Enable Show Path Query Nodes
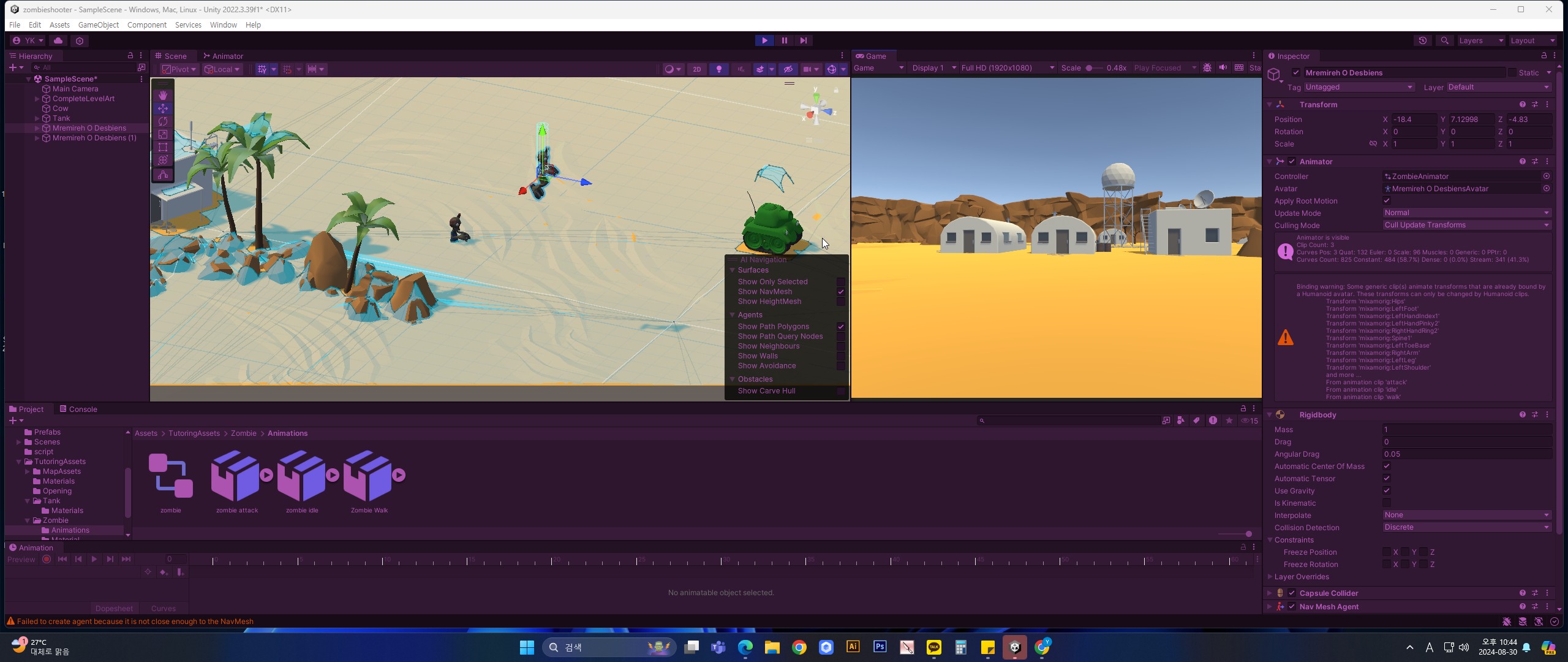The width and height of the screenshot is (1568, 662). tap(840, 337)
